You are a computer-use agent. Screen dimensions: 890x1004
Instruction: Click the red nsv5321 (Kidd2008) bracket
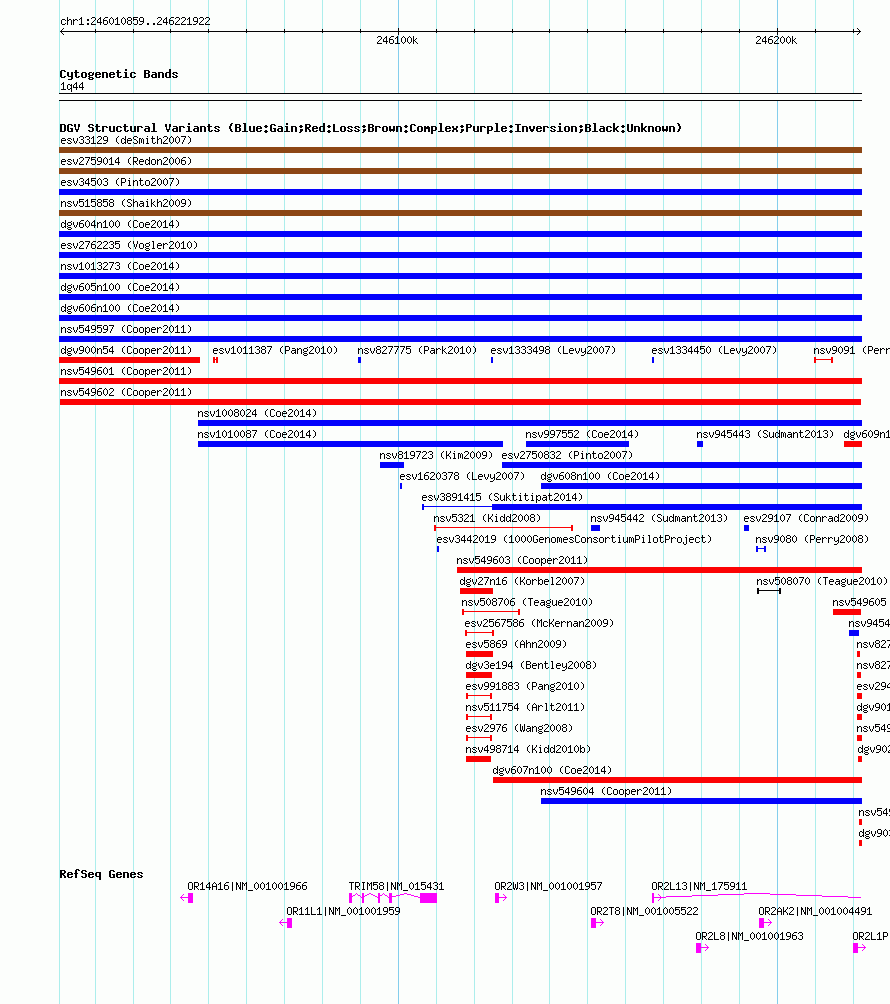click(x=503, y=528)
